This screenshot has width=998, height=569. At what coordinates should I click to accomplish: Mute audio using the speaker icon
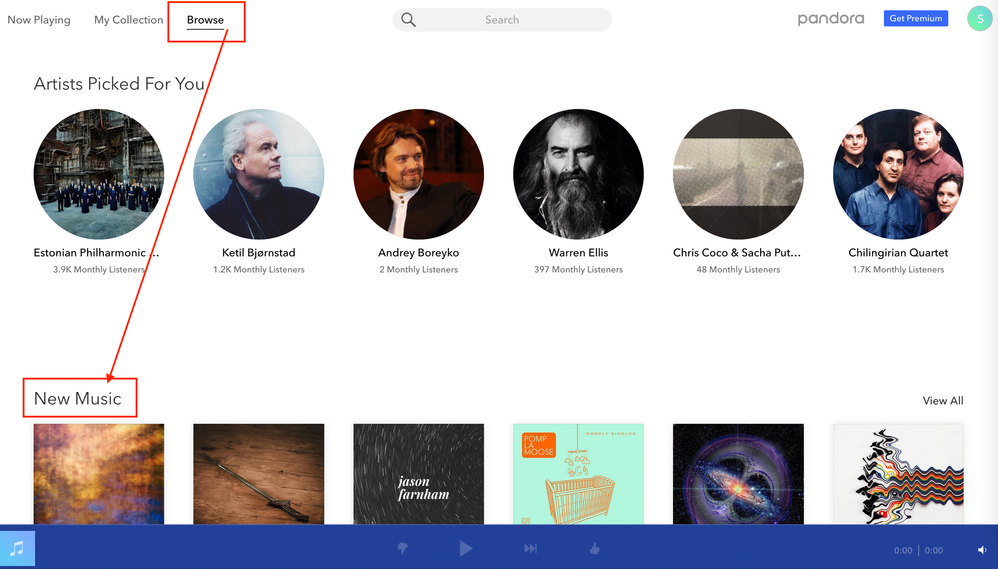click(x=982, y=549)
